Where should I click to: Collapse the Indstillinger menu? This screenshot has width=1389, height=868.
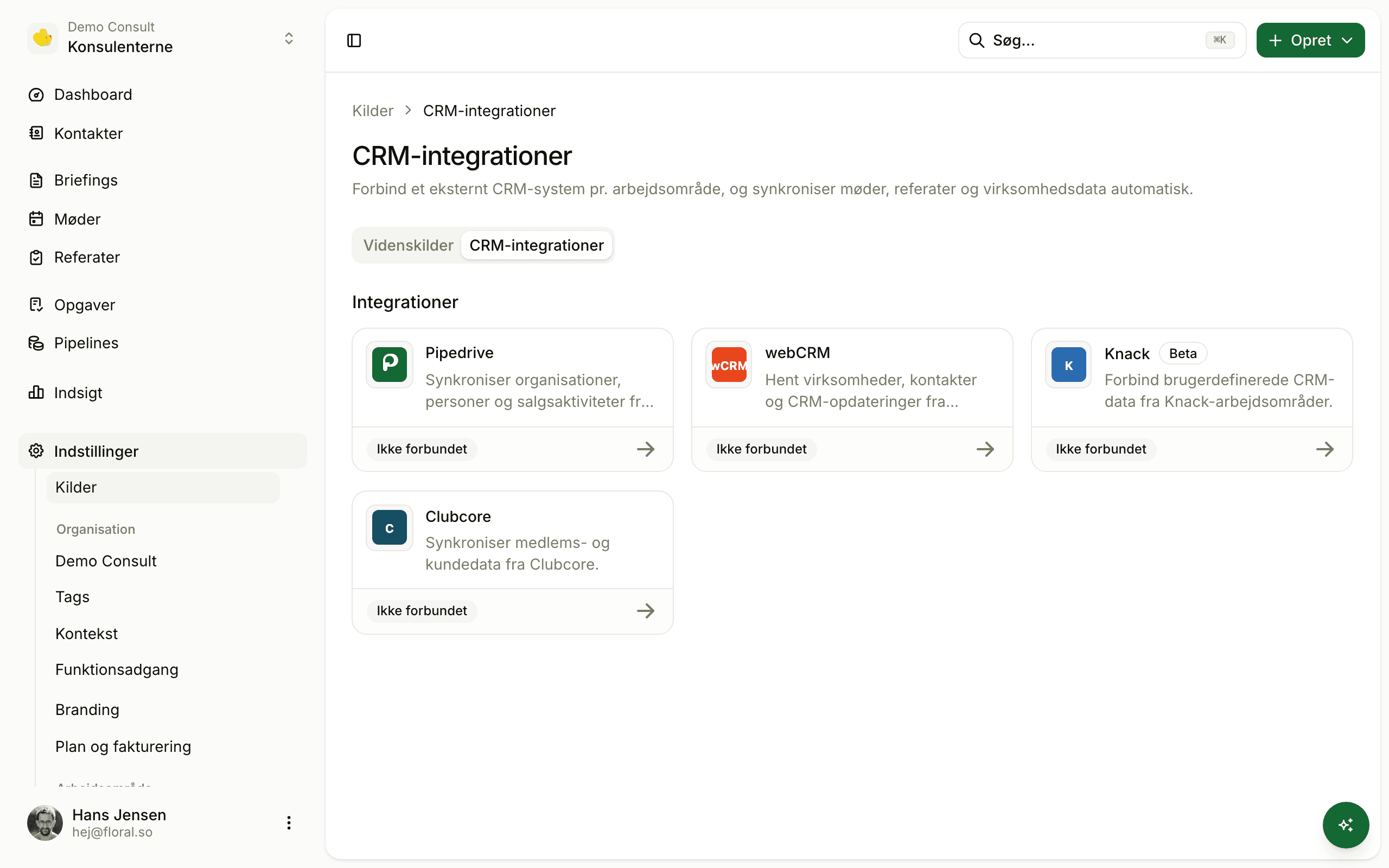coord(162,451)
